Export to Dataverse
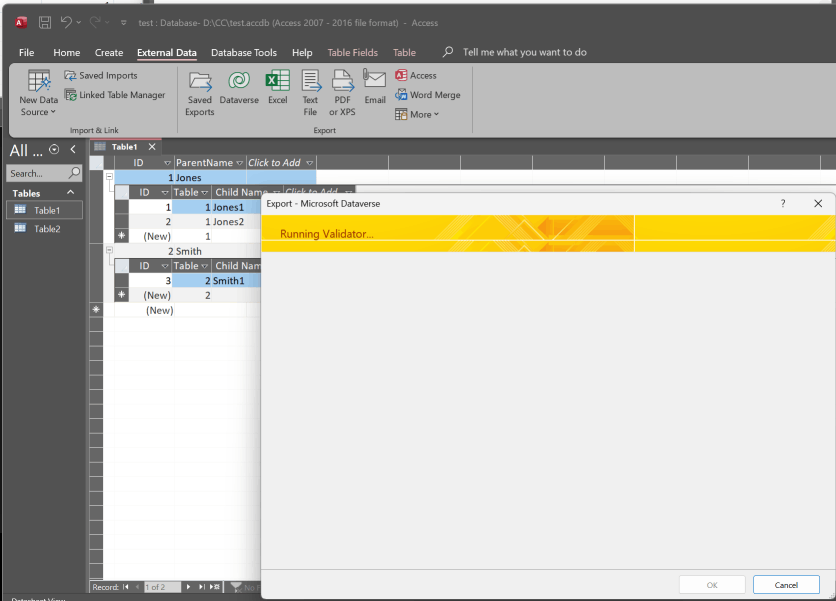This screenshot has height=601, width=836. click(x=239, y=88)
